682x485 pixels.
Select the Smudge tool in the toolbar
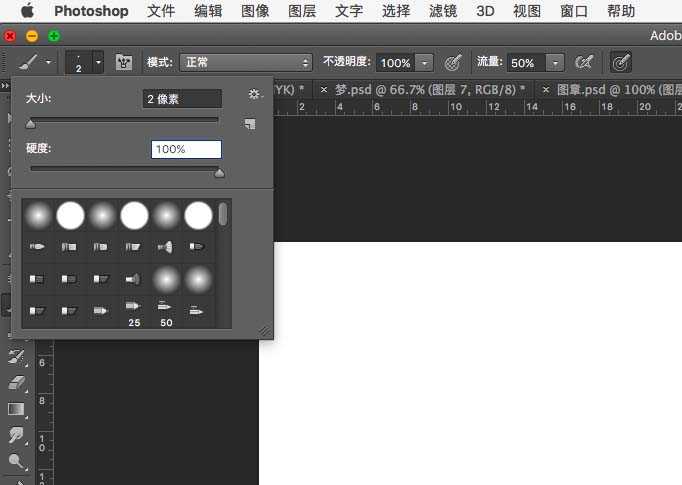pos(17,435)
